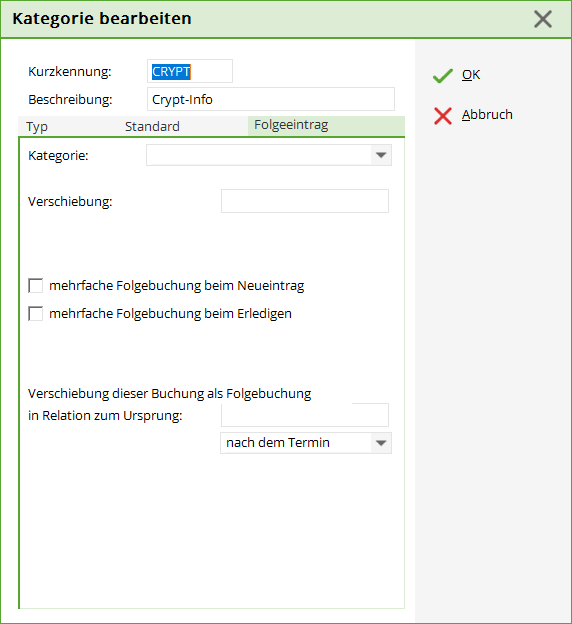Click the green checkmark icon beside OK
The width and height of the screenshot is (572, 624).
coord(443,76)
